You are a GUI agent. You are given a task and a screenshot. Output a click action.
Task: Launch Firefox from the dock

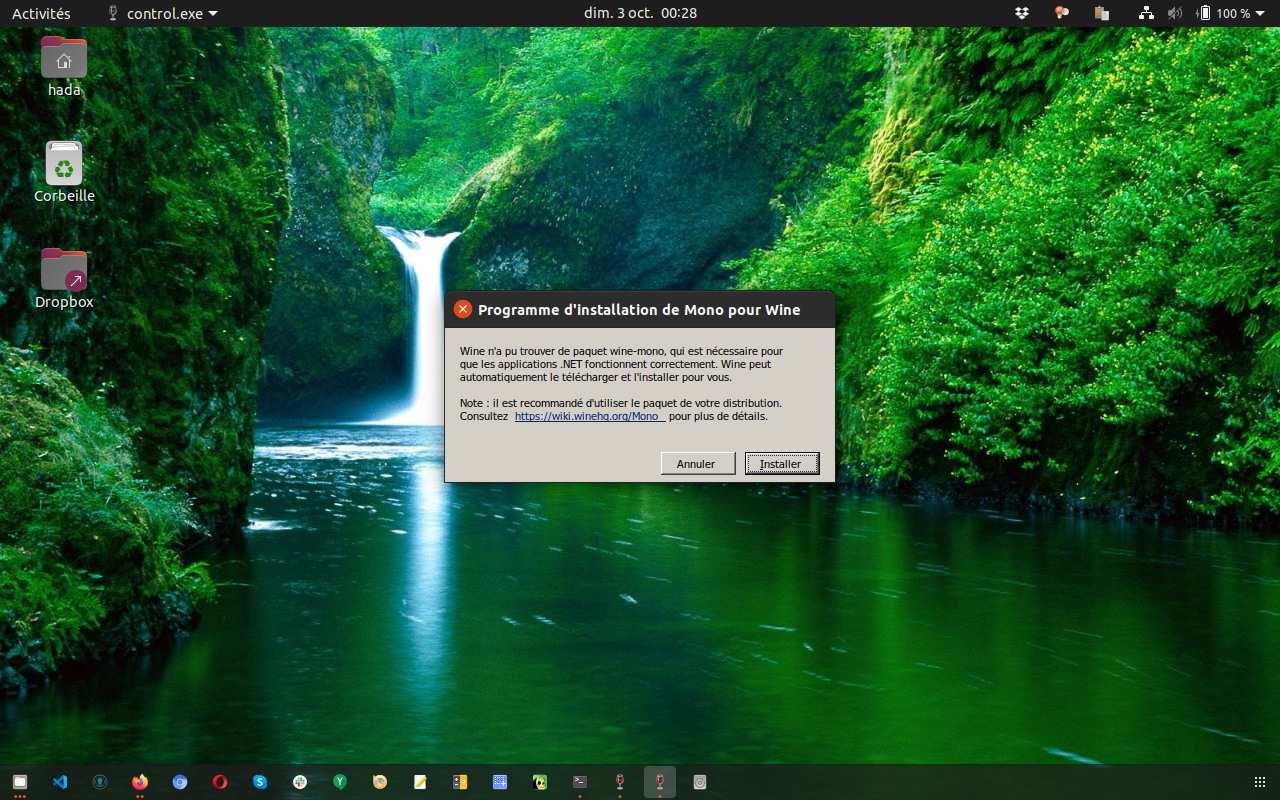click(x=140, y=782)
